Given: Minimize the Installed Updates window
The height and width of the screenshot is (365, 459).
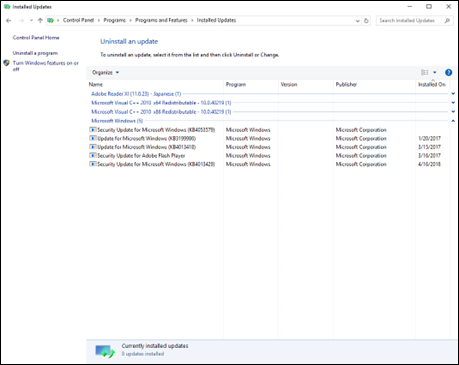Looking at the screenshot, I should [x=410, y=7].
